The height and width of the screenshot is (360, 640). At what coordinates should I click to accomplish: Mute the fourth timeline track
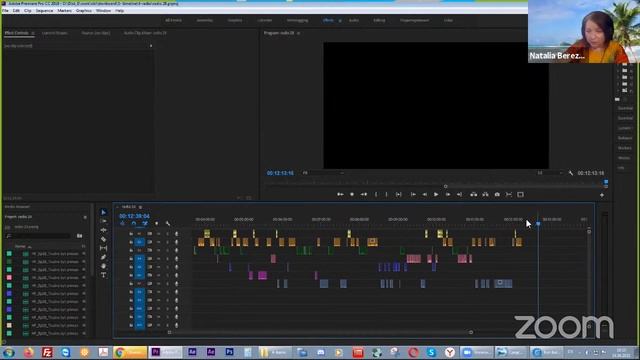(158, 259)
